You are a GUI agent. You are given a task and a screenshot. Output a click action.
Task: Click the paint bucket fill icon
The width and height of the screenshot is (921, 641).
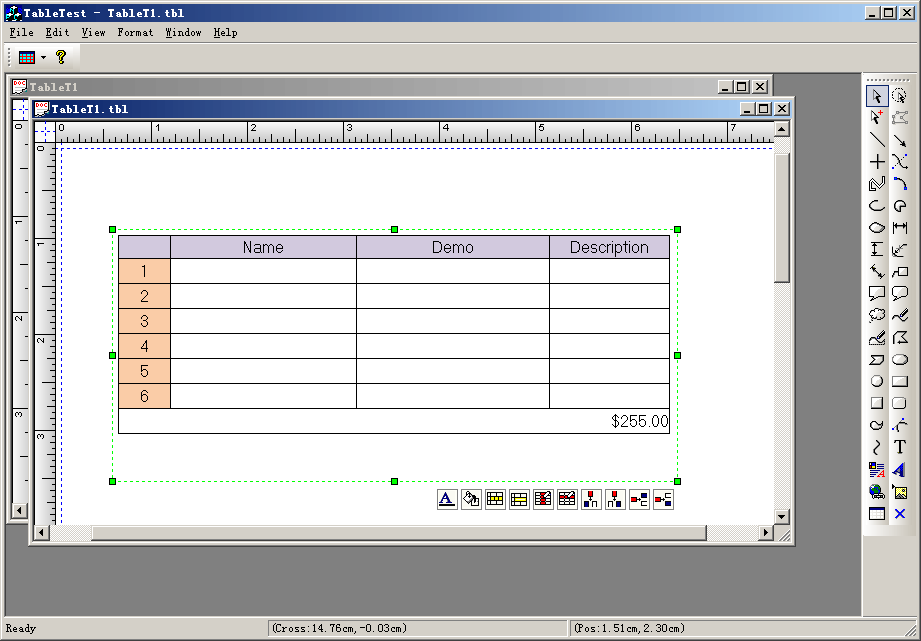(471, 499)
